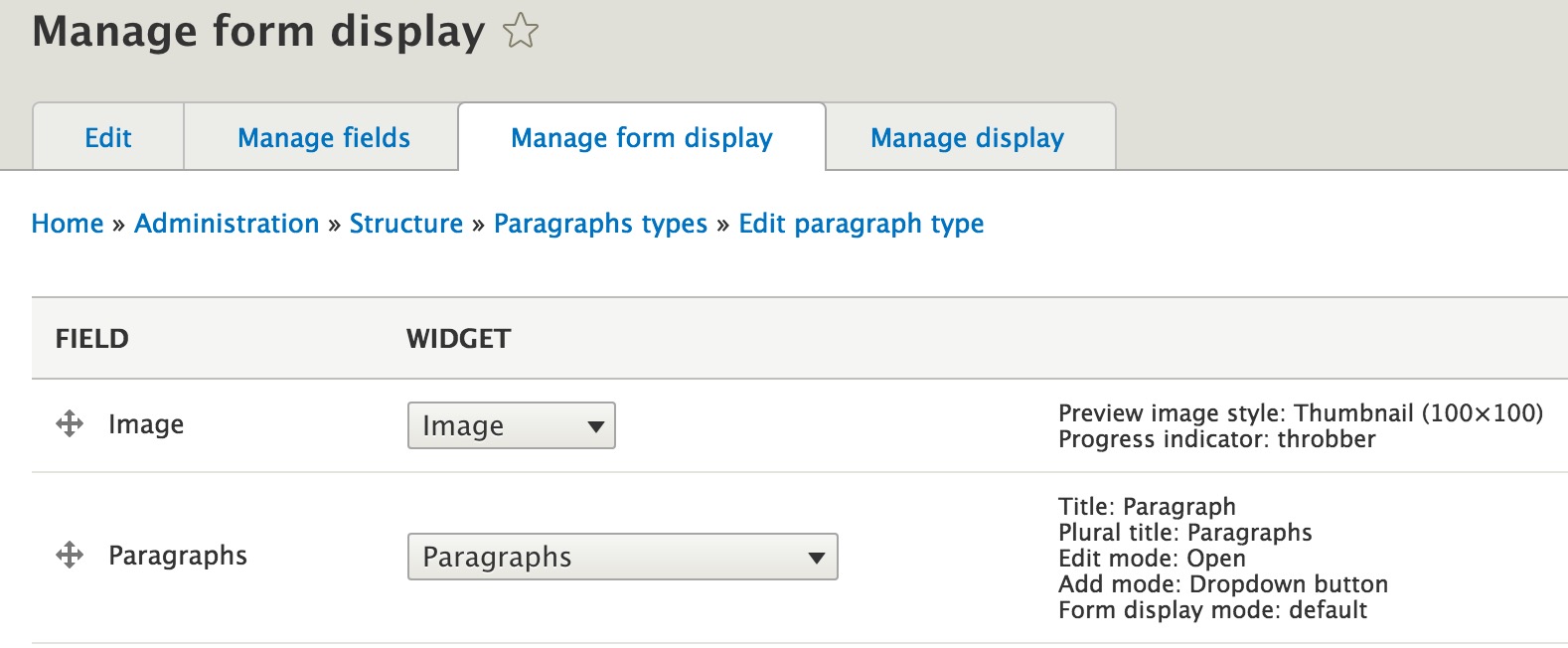
Task: Click the Image field label
Action: (145, 425)
